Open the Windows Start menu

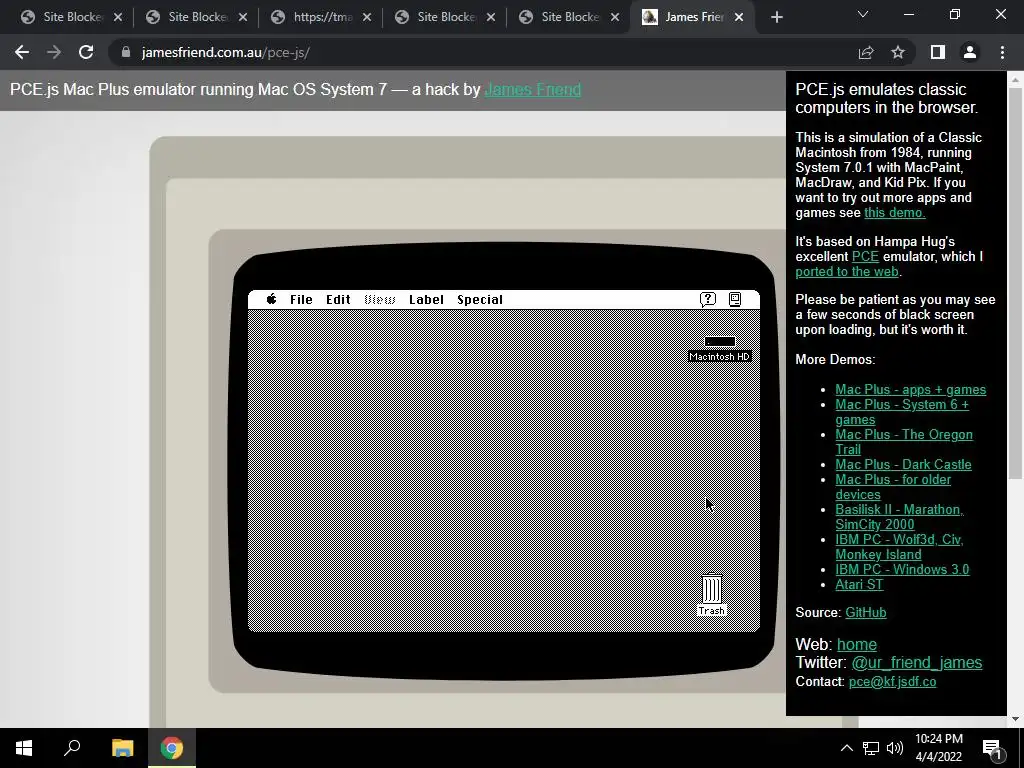(24, 748)
